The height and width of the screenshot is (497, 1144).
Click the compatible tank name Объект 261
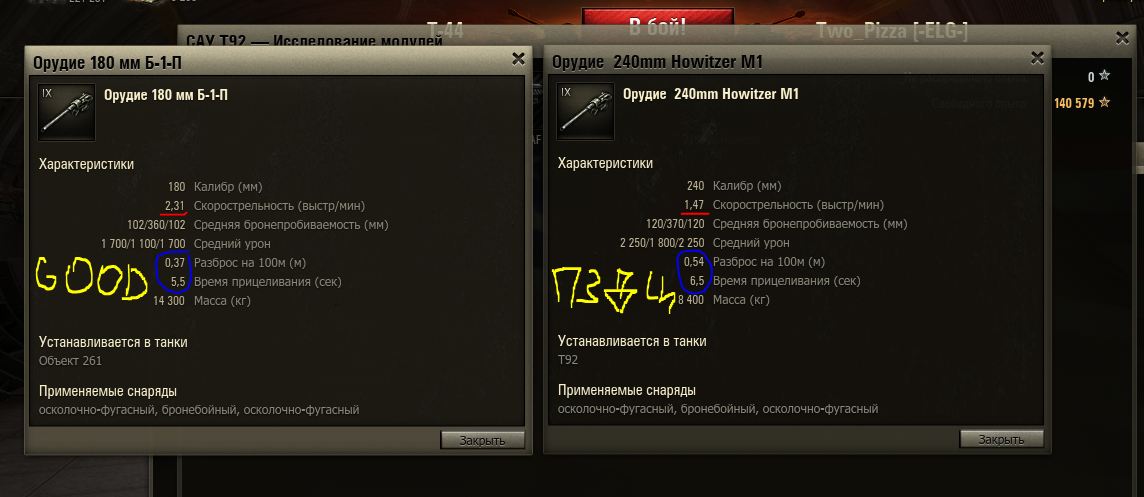pos(70,361)
